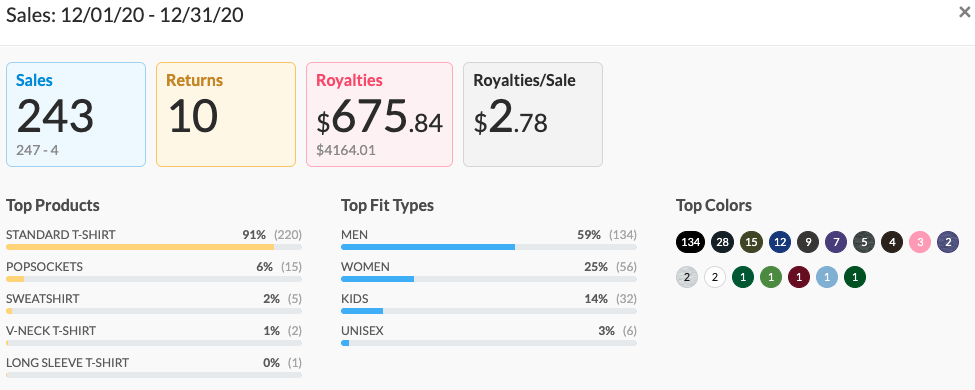975x390 pixels.
Task: Click the Kids fit type label
Action: [x=354, y=299]
